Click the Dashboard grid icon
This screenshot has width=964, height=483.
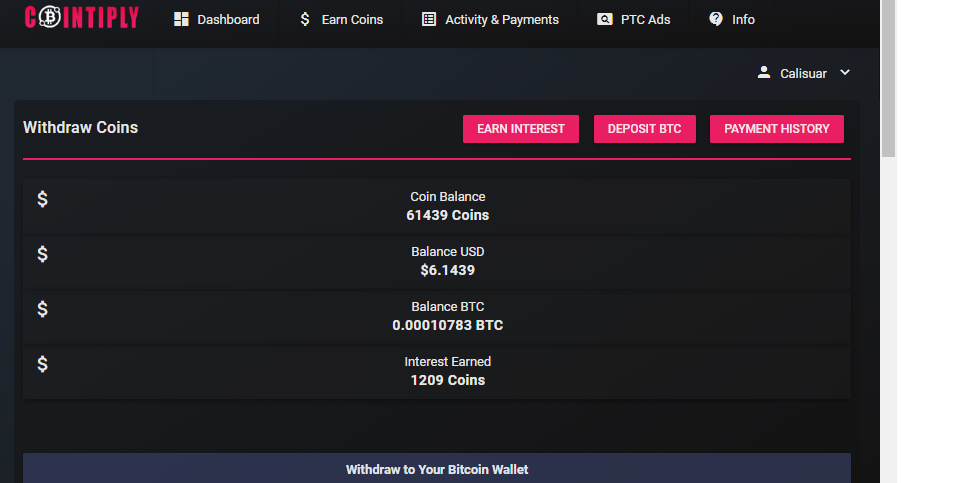tap(181, 19)
